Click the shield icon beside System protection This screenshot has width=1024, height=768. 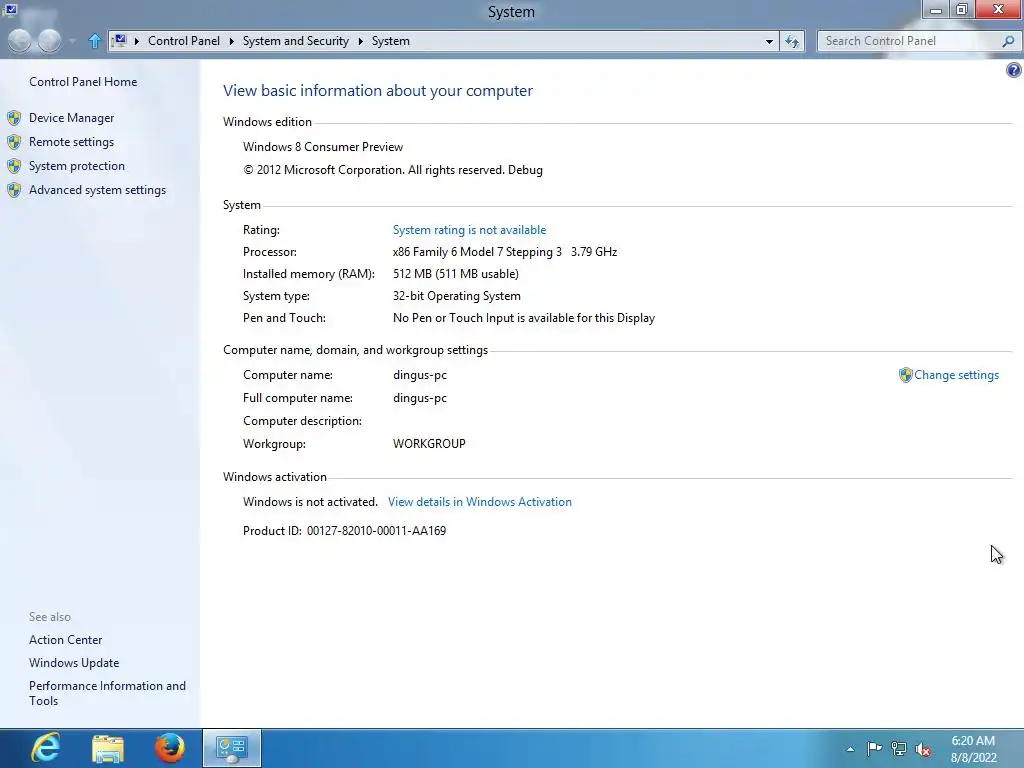[x=14, y=166]
